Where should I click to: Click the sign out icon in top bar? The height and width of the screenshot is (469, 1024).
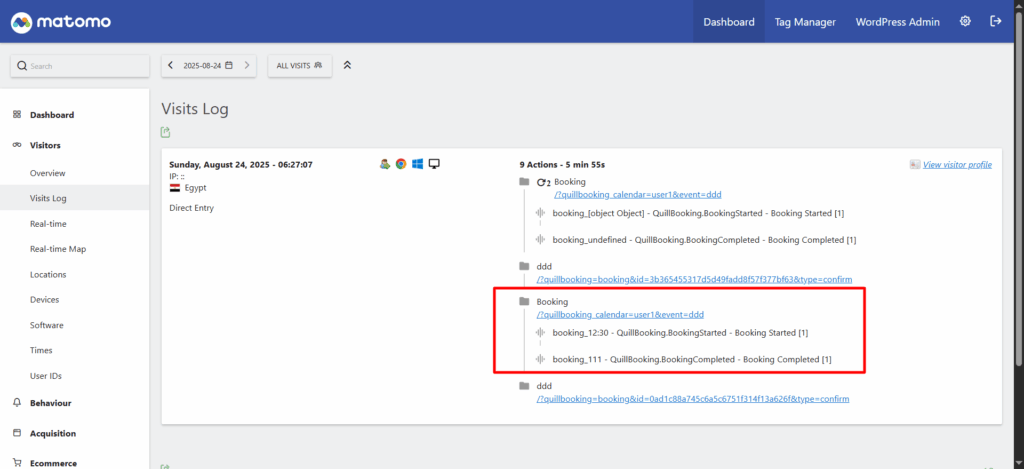point(995,21)
